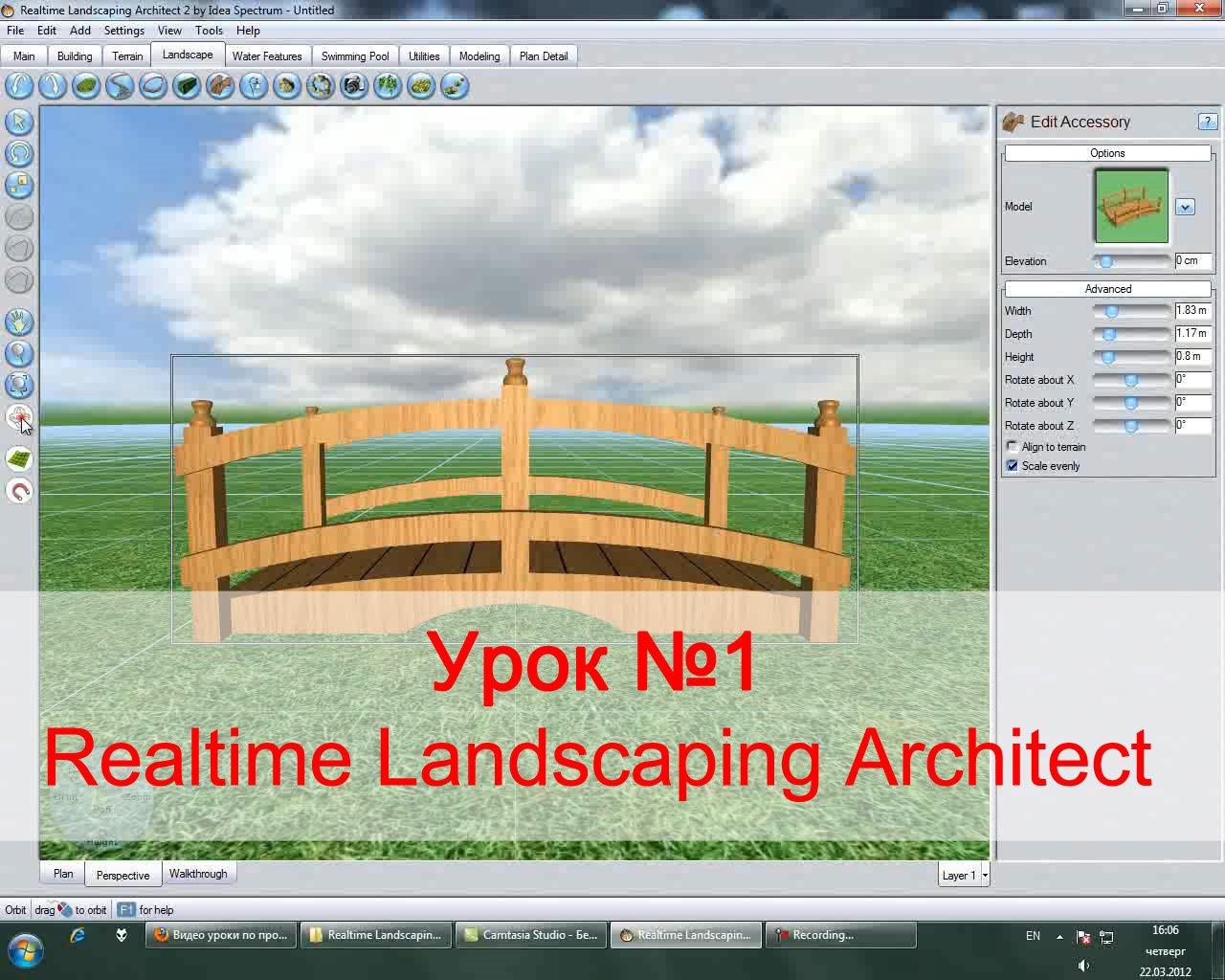Open the Edit menu
This screenshot has width=1225, height=980.
click(47, 31)
